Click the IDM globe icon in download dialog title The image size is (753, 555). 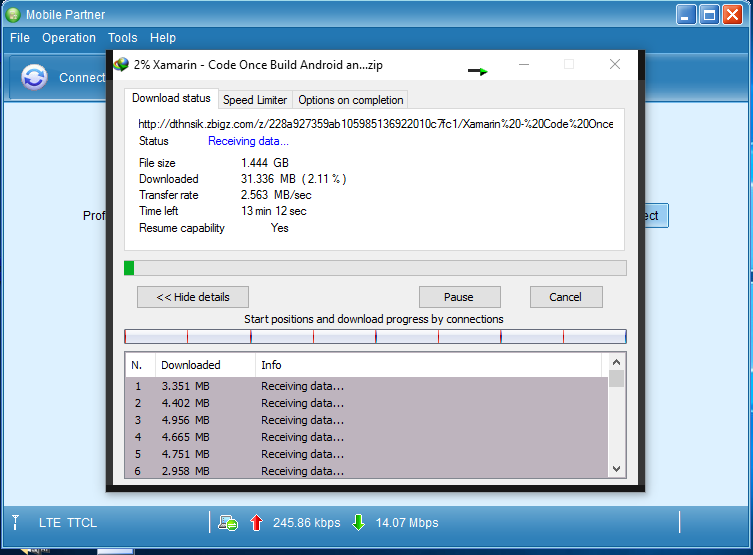(x=121, y=64)
